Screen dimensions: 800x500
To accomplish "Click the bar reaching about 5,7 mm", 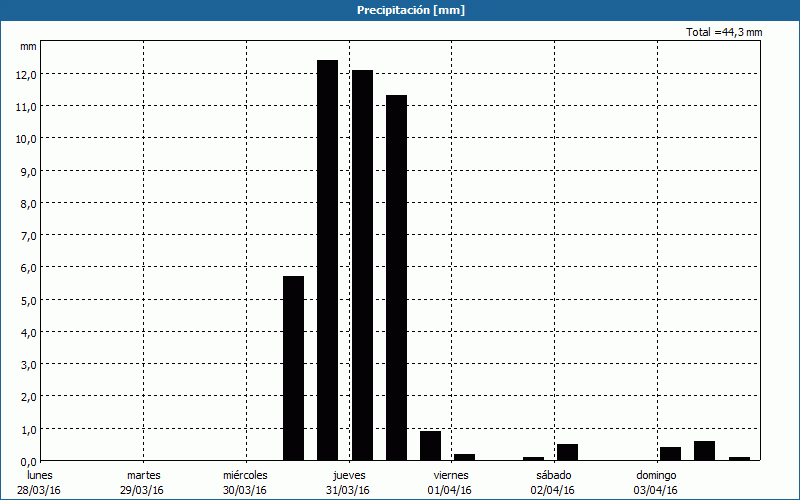I will (x=293, y=368).
